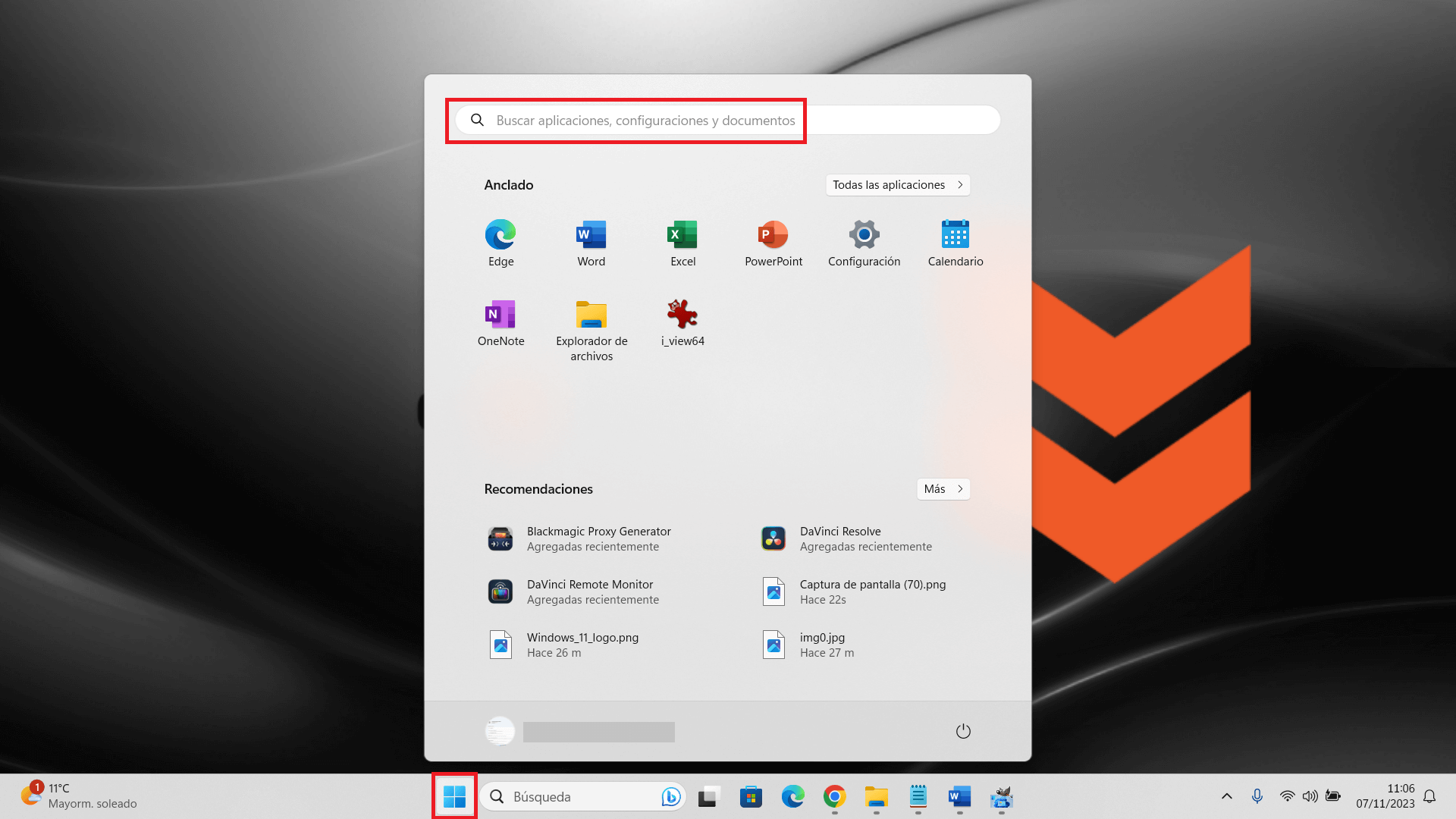The width and height of the screenshot is (1456, 819).
Task: Open File Explorer from the taskbar
Action: (877, 796)
